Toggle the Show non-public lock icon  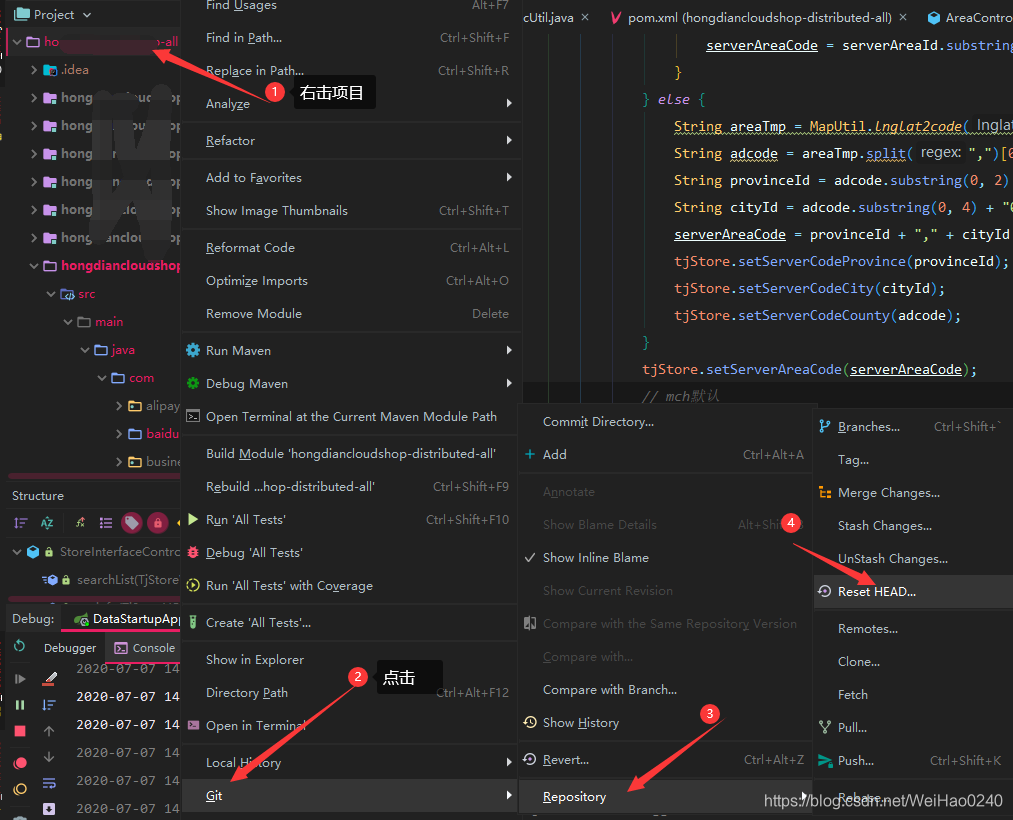click(158, 523)
